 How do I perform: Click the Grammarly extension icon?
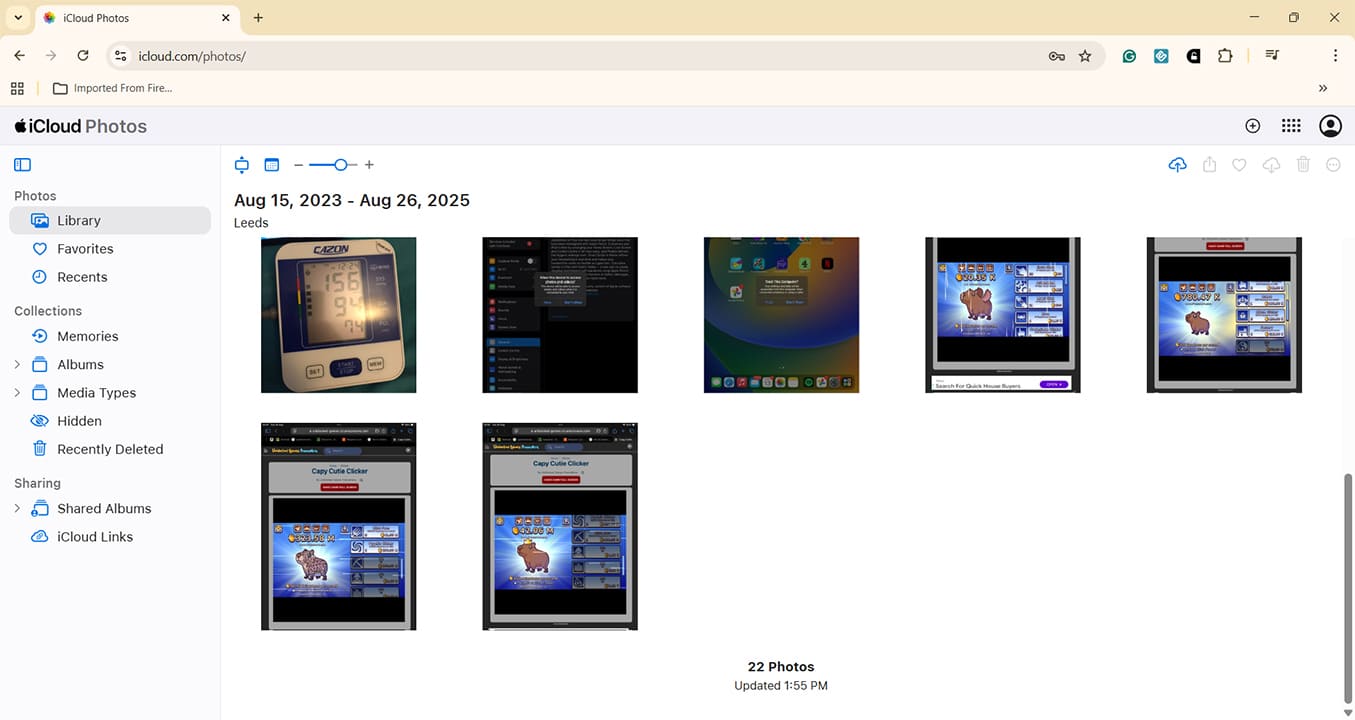(x=1129, y=56)
